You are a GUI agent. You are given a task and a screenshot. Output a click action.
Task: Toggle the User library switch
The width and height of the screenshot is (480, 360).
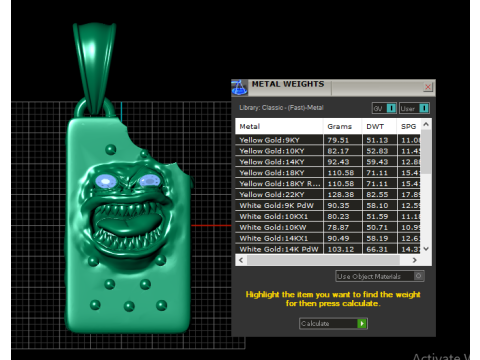click(x=414, y=108)
